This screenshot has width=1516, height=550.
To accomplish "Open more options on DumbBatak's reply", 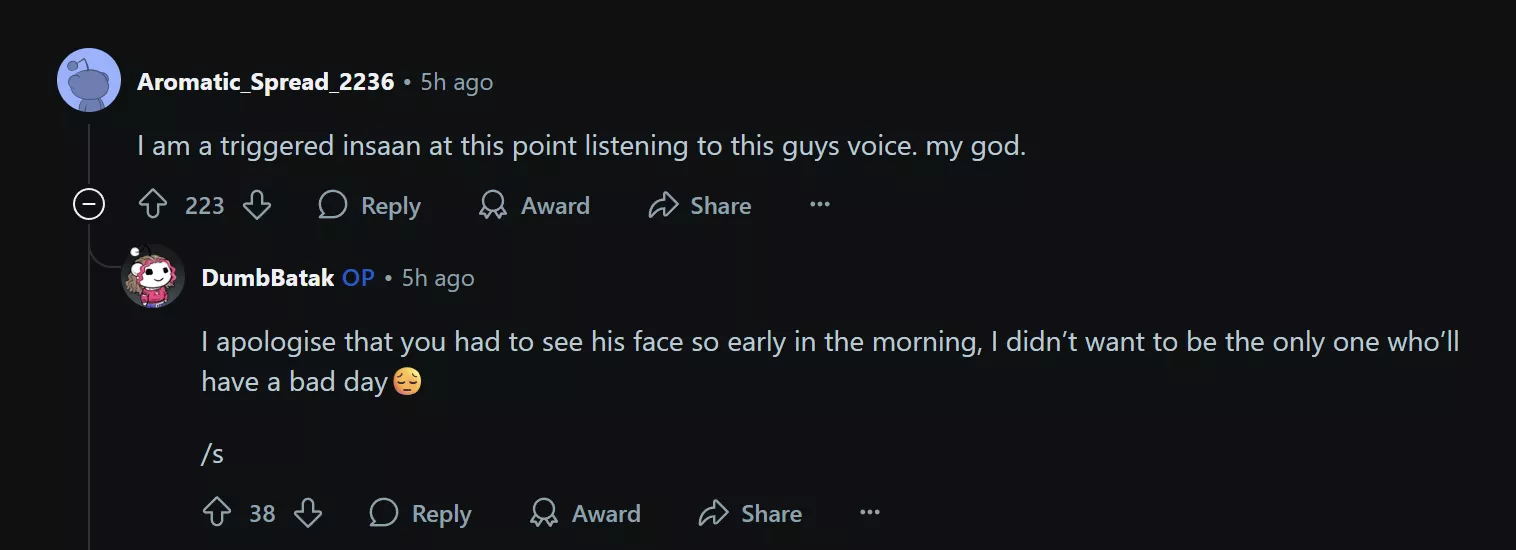I will (870, 514).
